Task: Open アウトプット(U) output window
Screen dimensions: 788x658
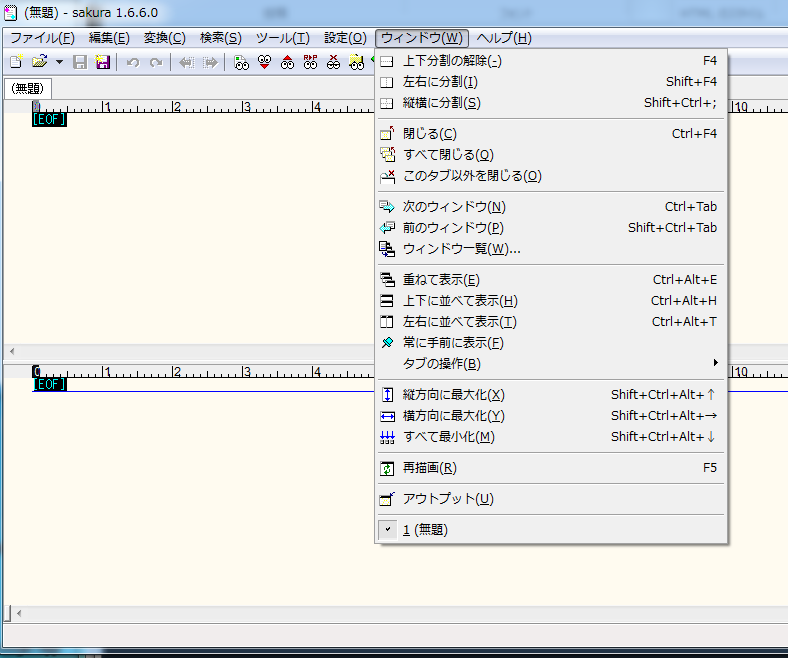Action: [x=550, y=499]
